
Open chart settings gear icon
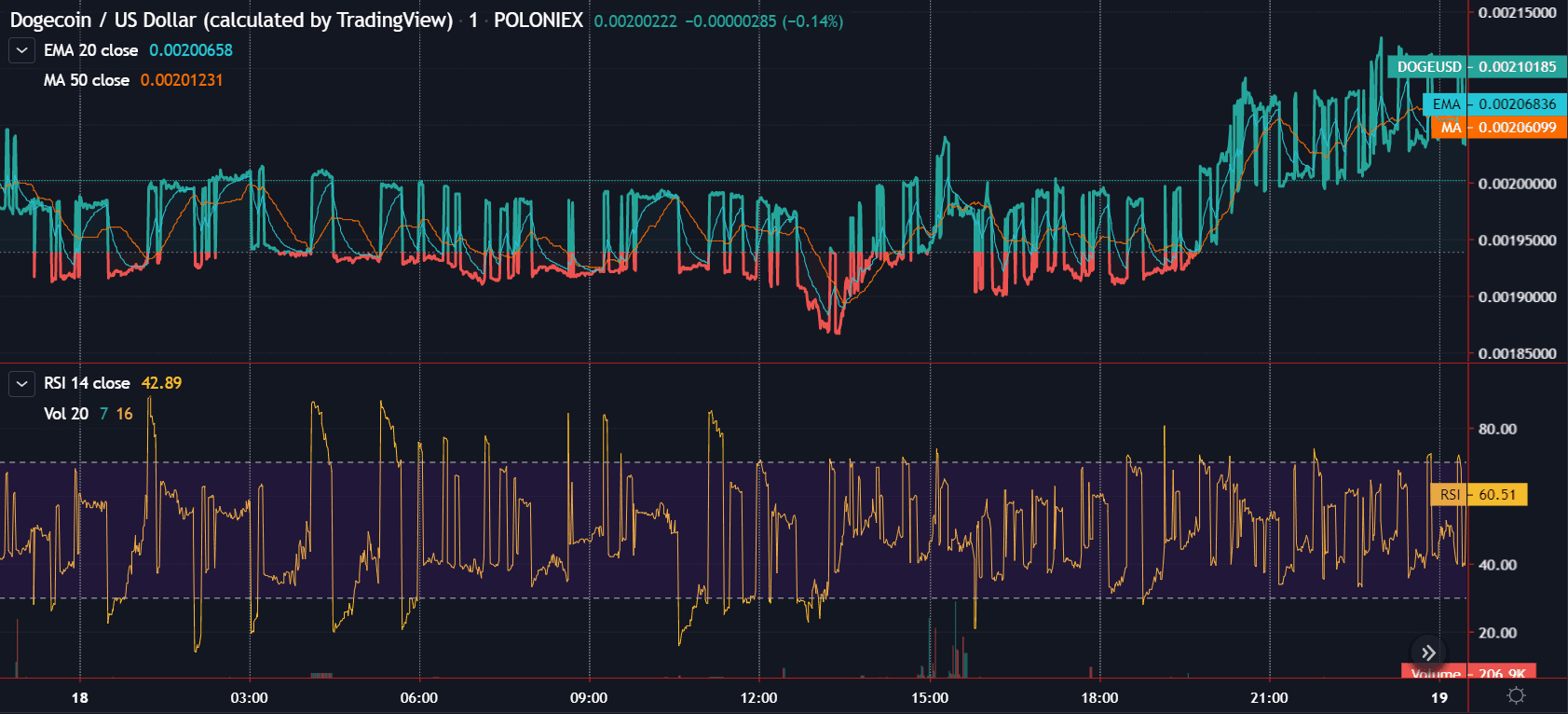click(1516, 696)
